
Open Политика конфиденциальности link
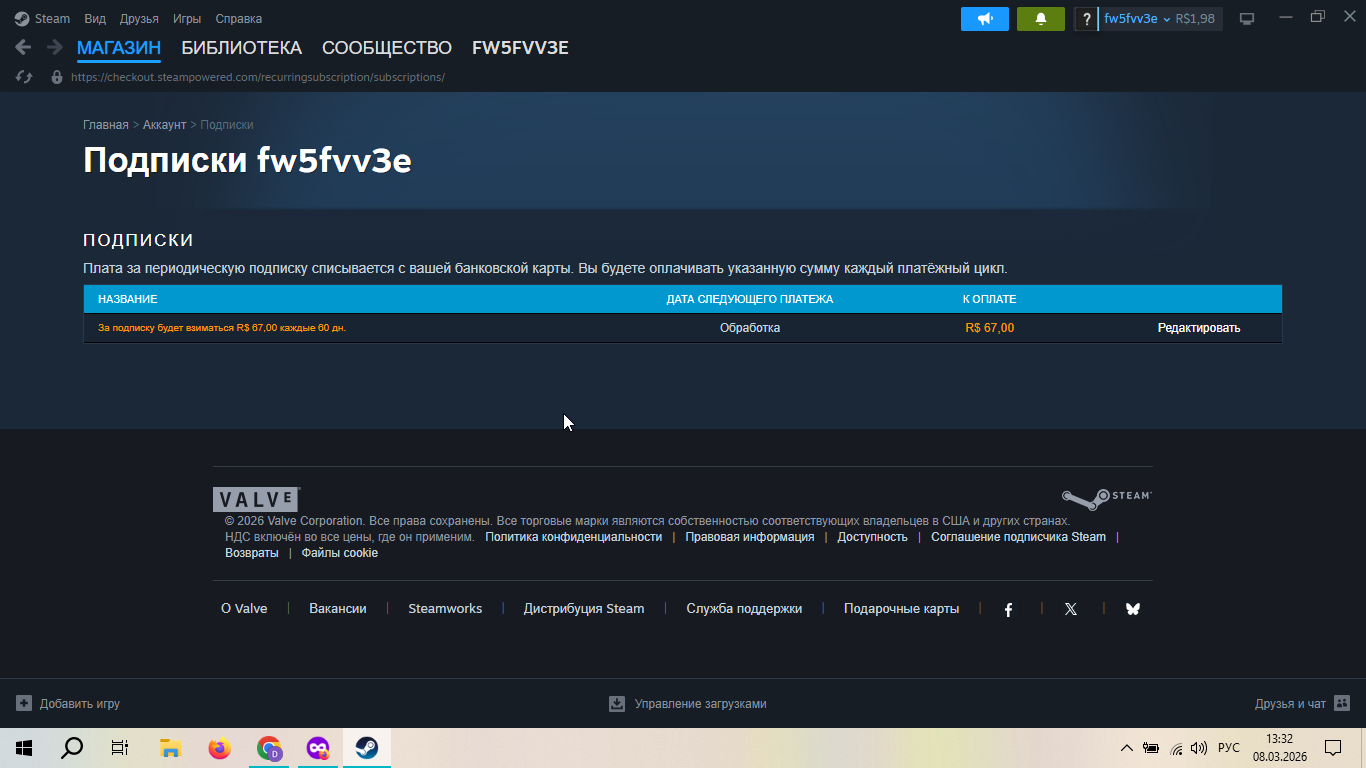(x=574, y=537)
